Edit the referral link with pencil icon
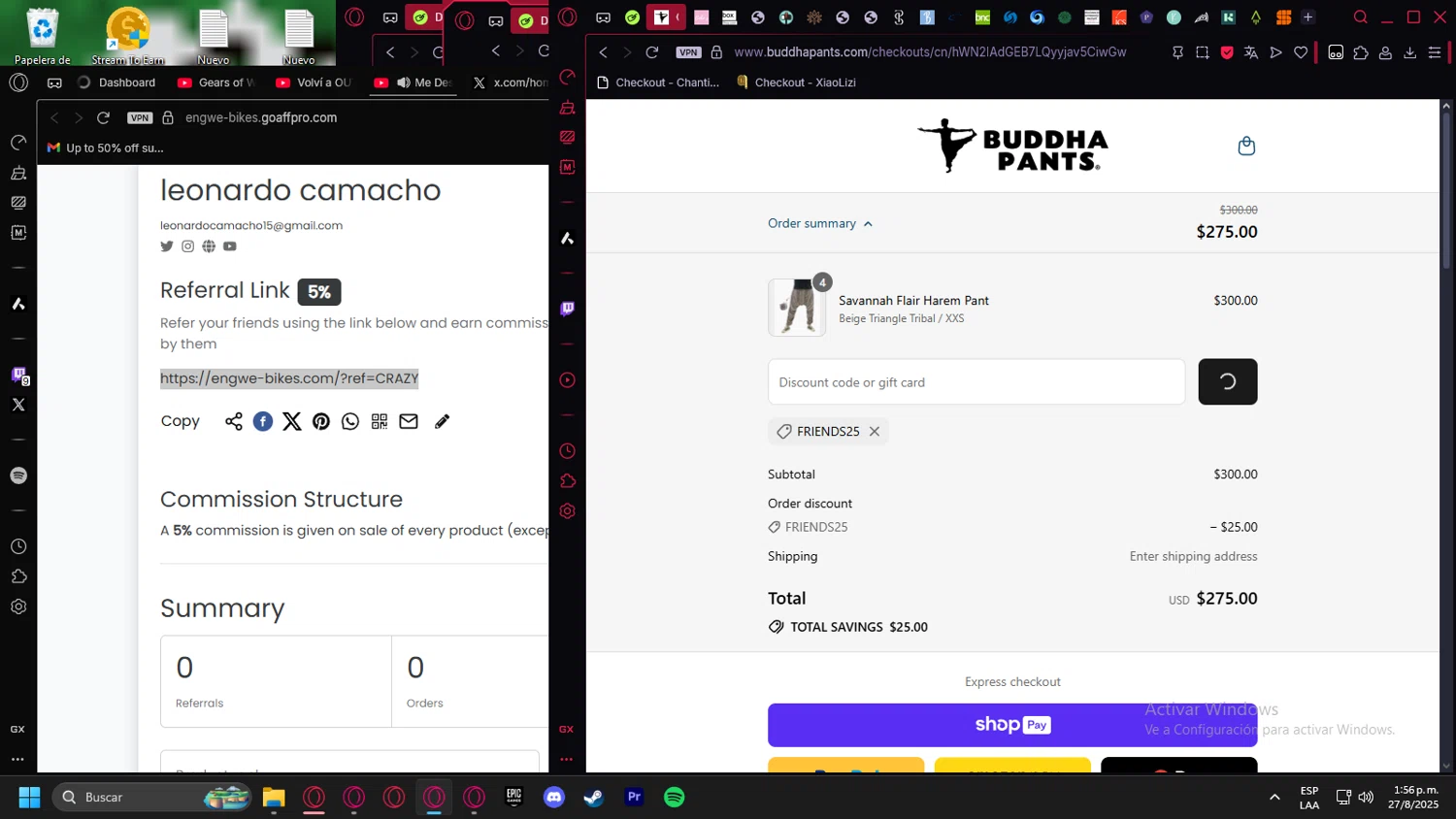 point(443,421)
